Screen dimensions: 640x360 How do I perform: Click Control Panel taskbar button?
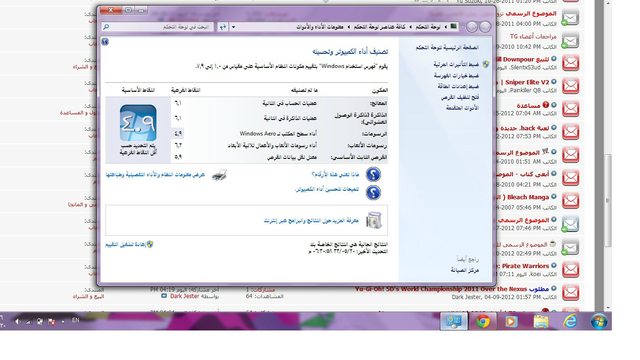tap(454, 322)
